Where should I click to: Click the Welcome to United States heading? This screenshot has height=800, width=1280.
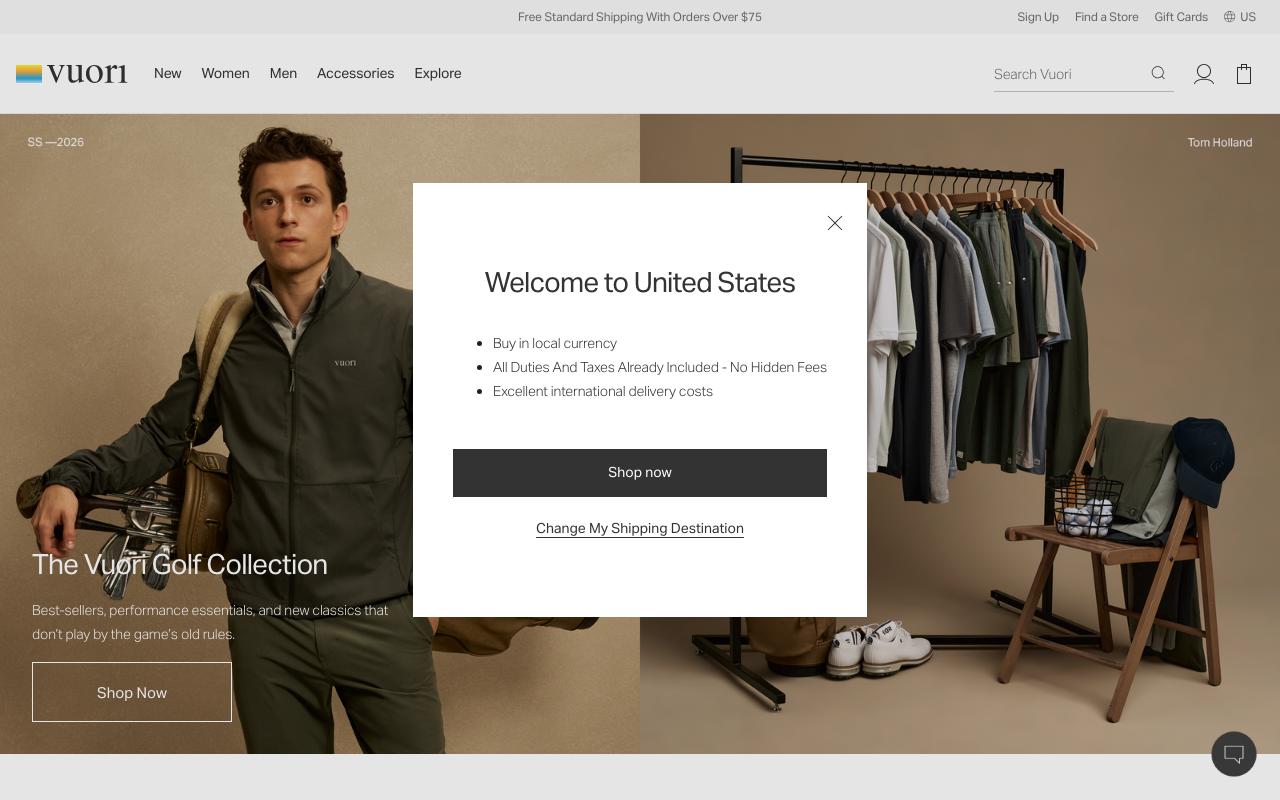click(x=640, y=282)
